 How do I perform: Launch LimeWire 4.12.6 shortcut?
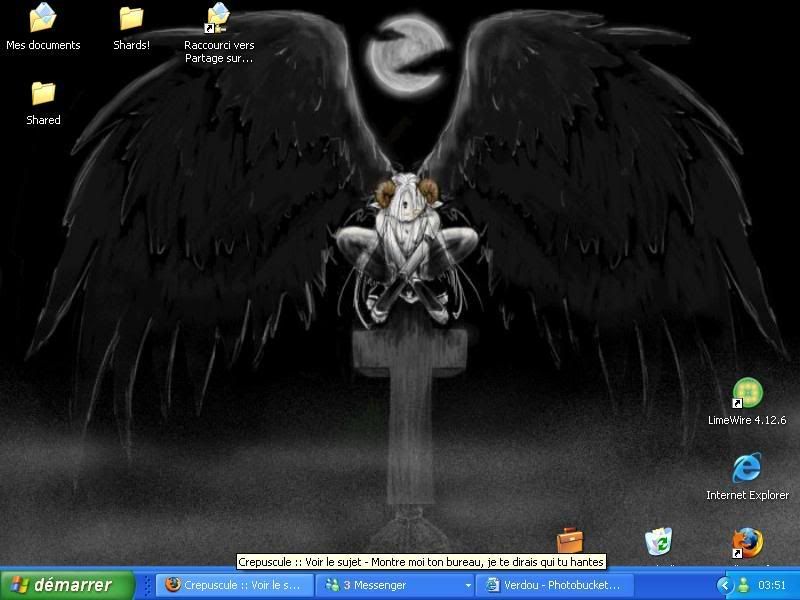747,401
